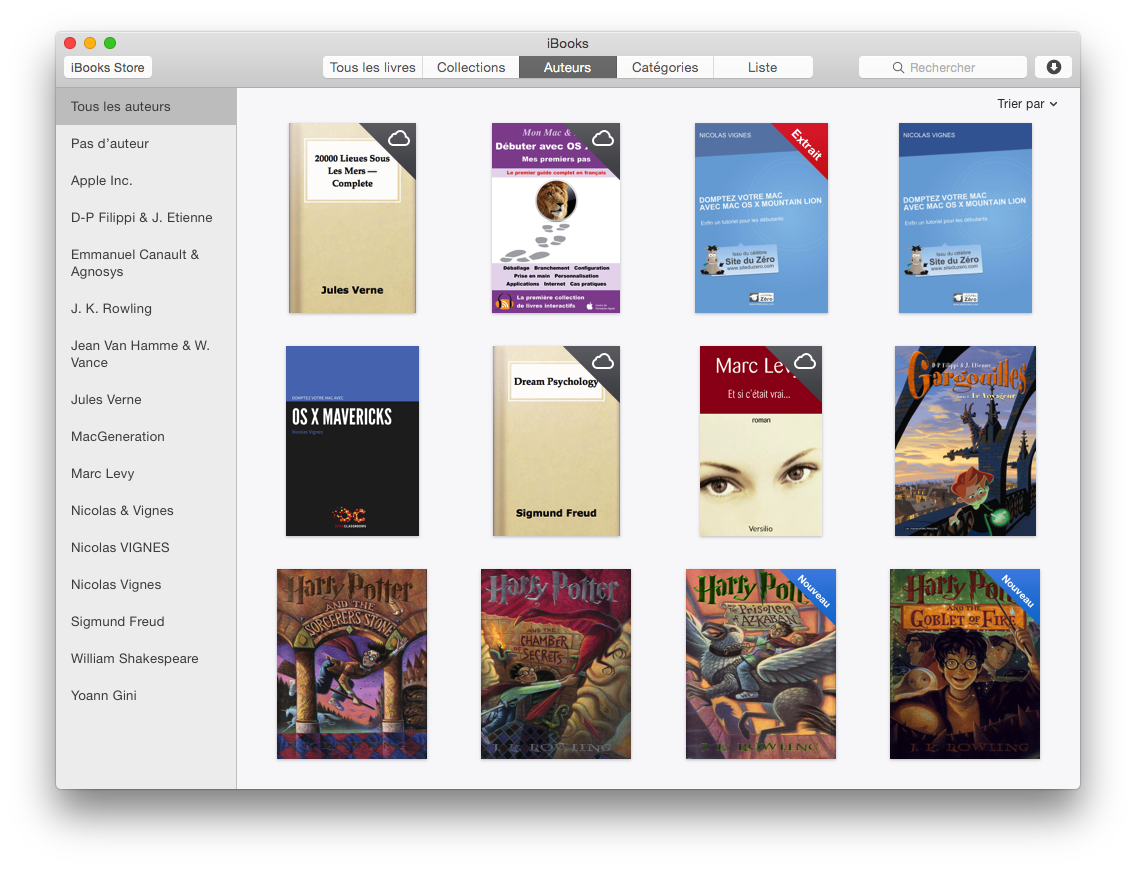The height and width of the screenshot is (869, 1136).
Task: Open 20000 Lieues Sous Les Mers book
Action: (x=352, y=218)
